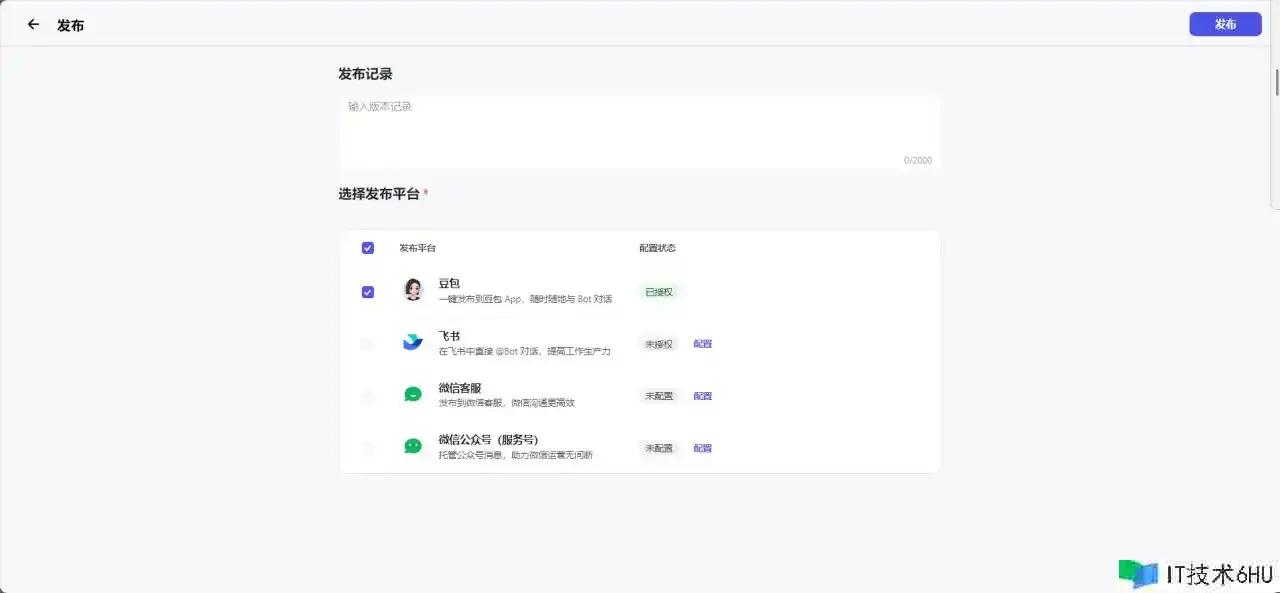The width and height of the screenshot is (1280, 593).
Task: Click the 微信客服 green chat icon
Action: (x=413, y=395)
